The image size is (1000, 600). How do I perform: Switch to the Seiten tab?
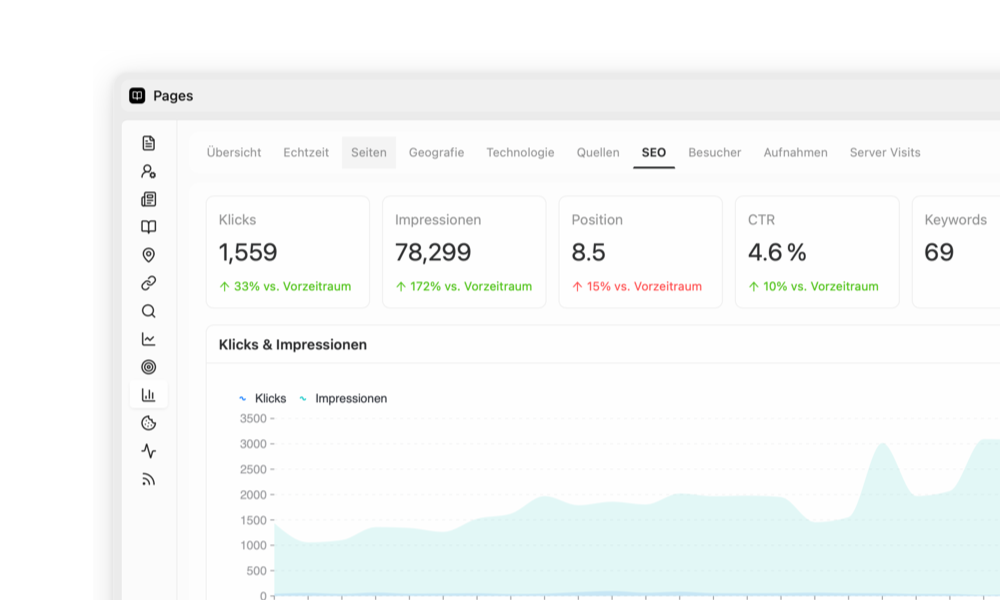[x=369, y=152]
